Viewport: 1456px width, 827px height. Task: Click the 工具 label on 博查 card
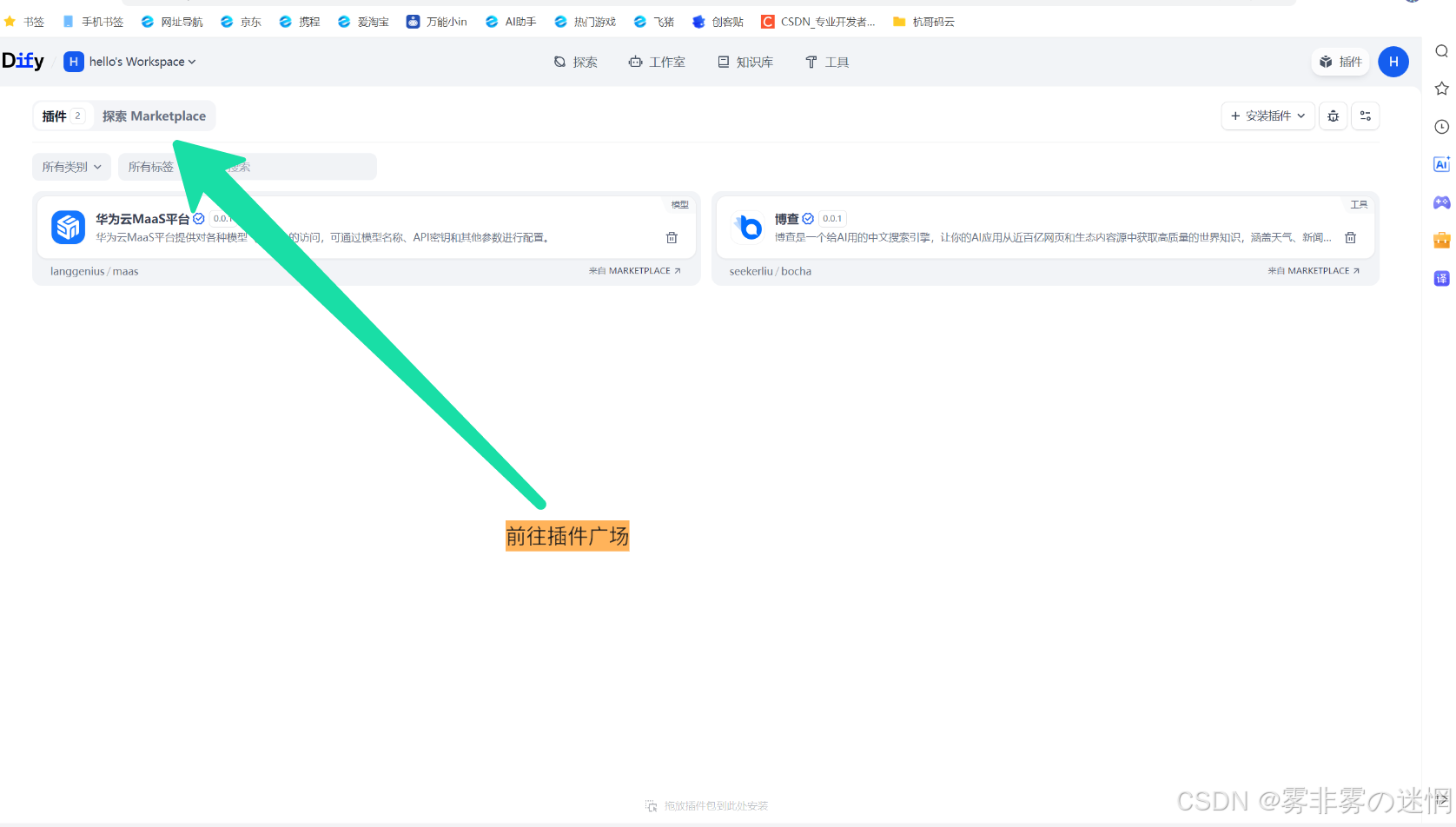[x=1359, y=205]
